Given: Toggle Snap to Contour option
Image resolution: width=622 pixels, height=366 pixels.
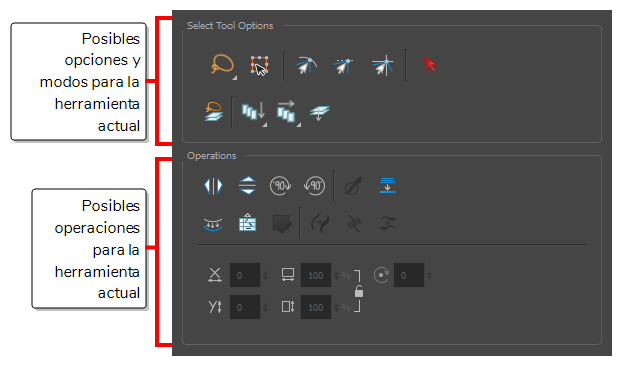Looking at the screenshot, I should tap(306, 65).
